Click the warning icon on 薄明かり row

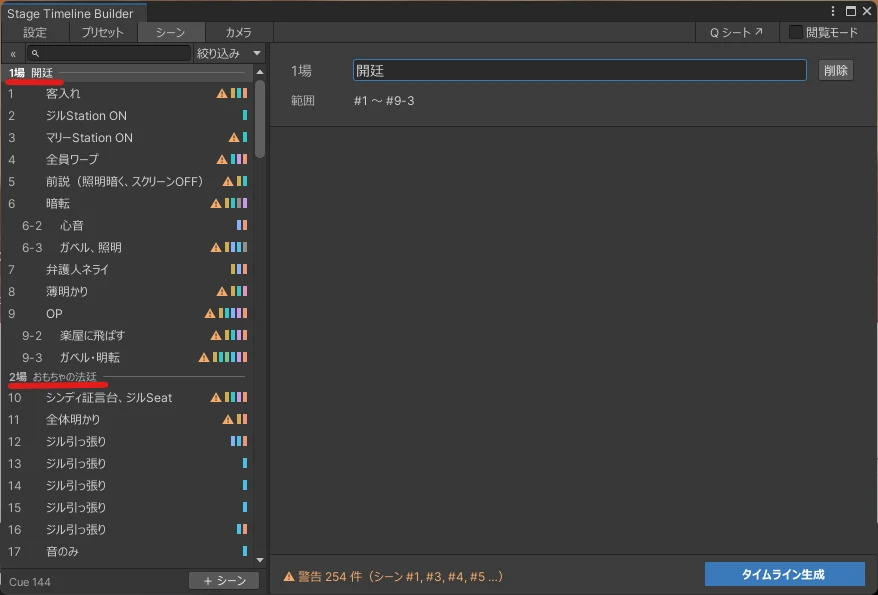222,292
